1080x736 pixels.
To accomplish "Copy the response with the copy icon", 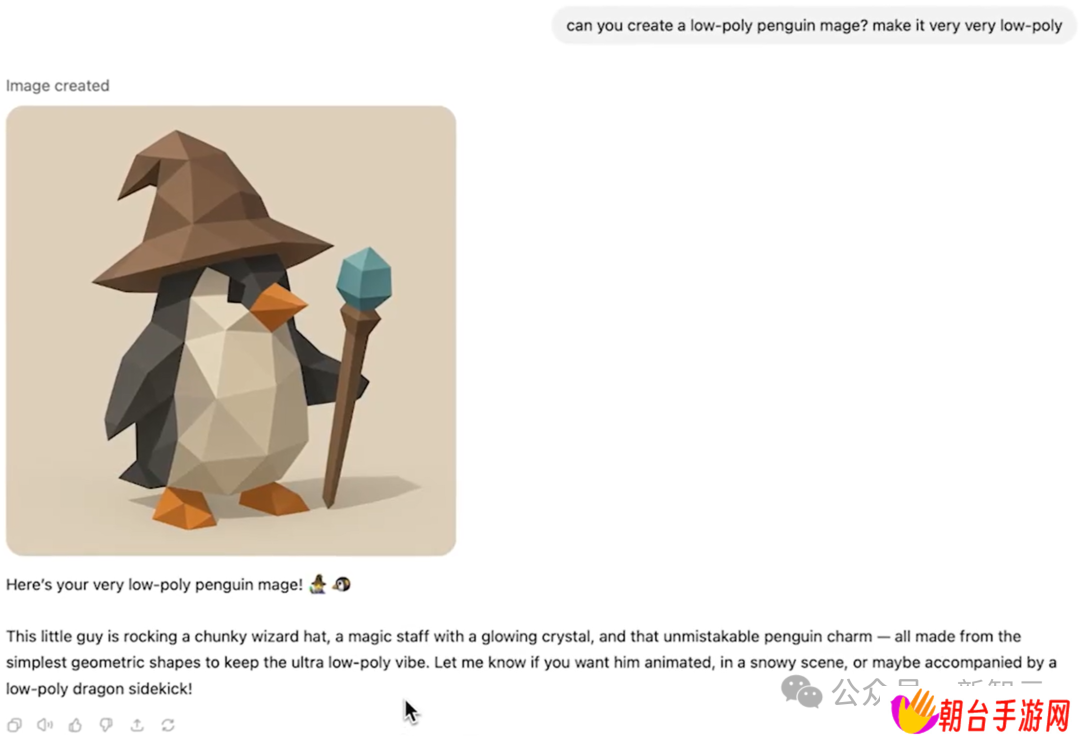I will click(x=14, y=724).
